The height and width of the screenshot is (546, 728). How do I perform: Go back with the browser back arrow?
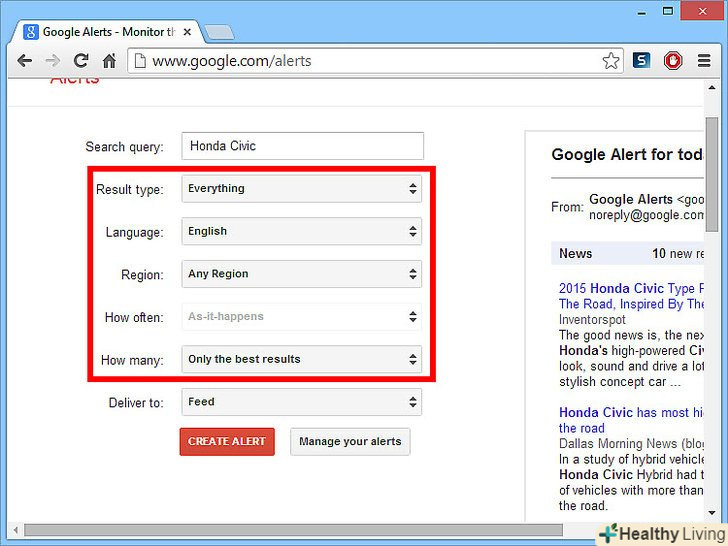click(25, 61)
